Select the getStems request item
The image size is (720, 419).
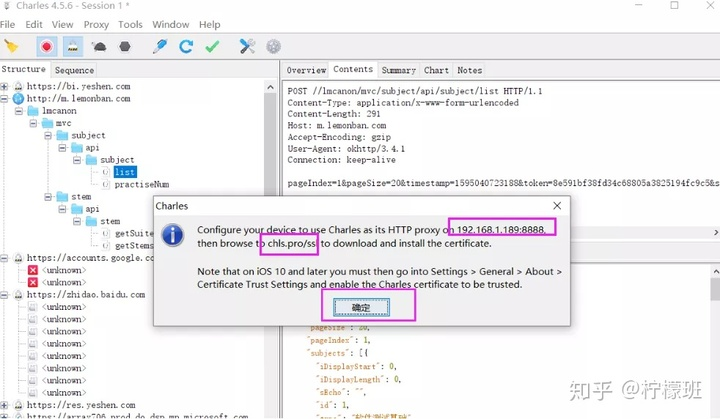[x=134, y=246]
